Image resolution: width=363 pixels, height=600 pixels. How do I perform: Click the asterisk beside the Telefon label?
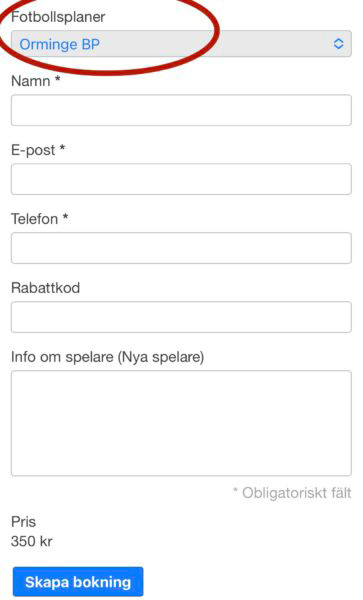65,216
